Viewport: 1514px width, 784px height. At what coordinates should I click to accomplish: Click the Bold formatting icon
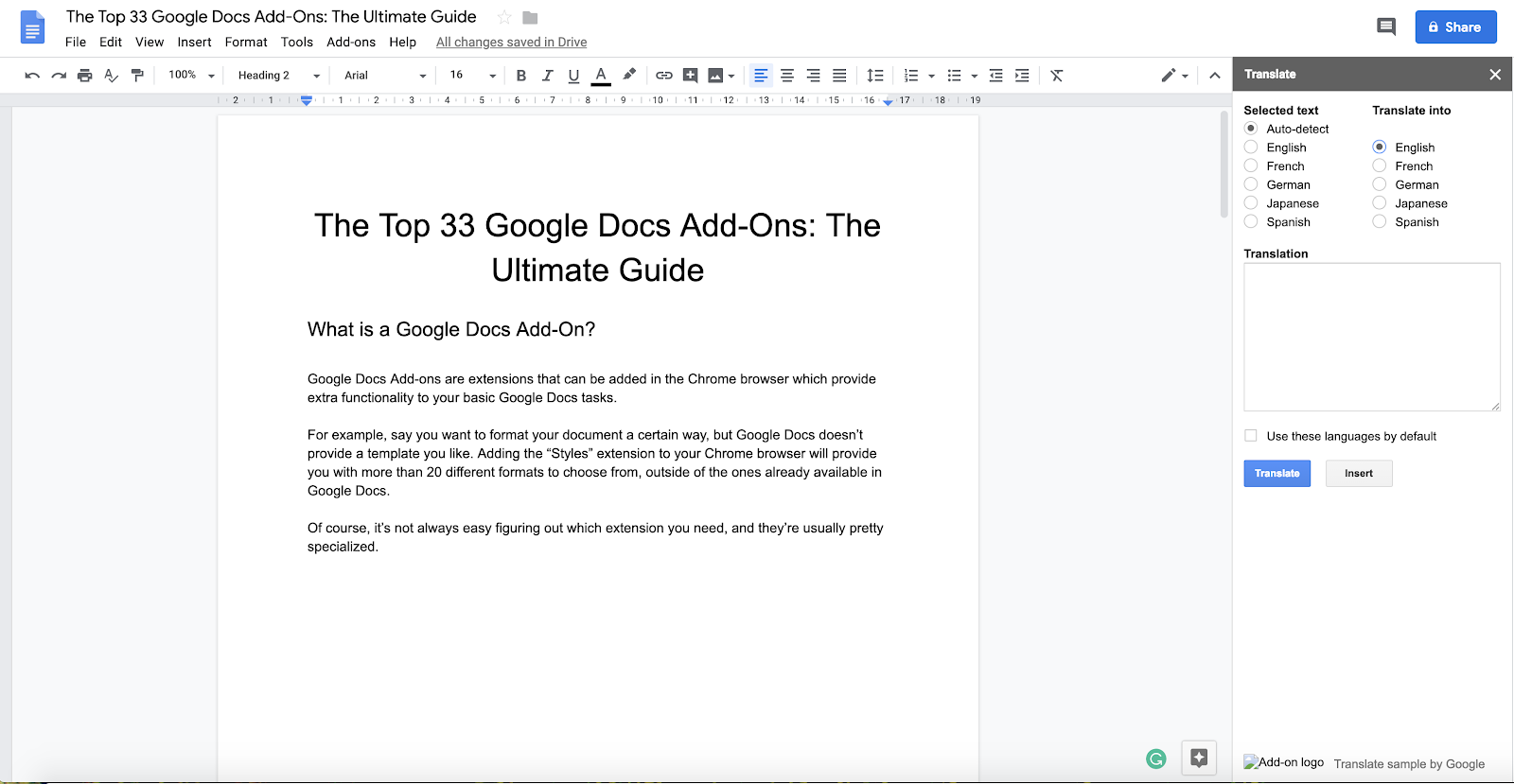[x=520, y=76]
